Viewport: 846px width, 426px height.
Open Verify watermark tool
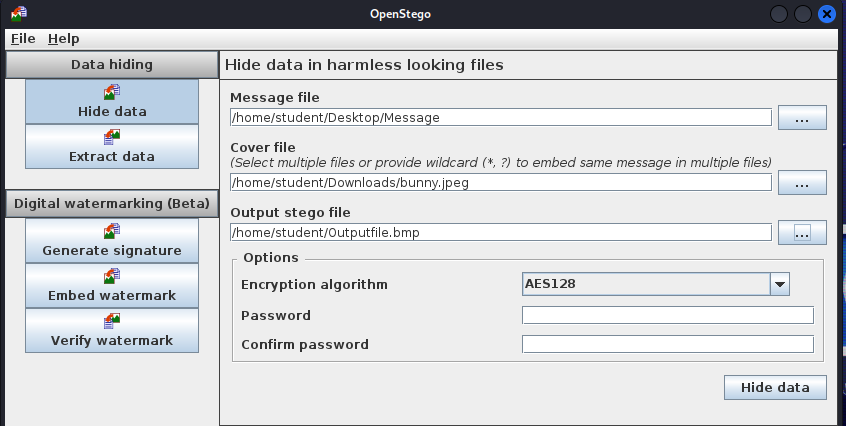click(x=112, y=330)
